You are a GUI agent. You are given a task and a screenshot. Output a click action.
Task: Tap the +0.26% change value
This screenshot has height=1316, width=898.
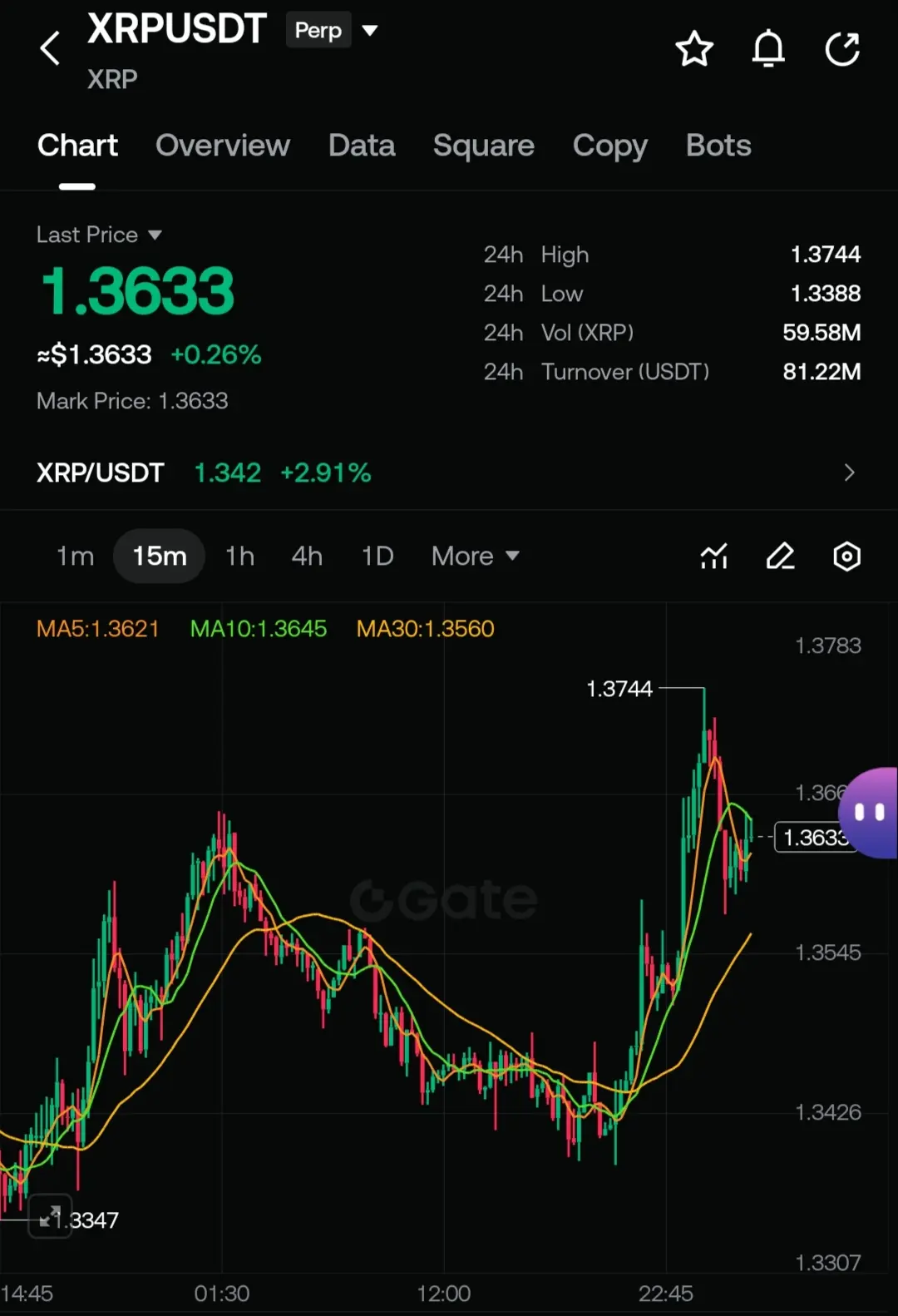(x=216, y=355)
